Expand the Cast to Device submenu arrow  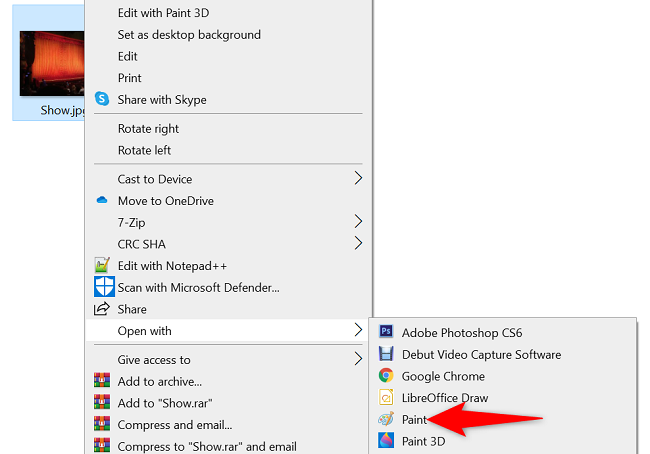tap(358, 179)
